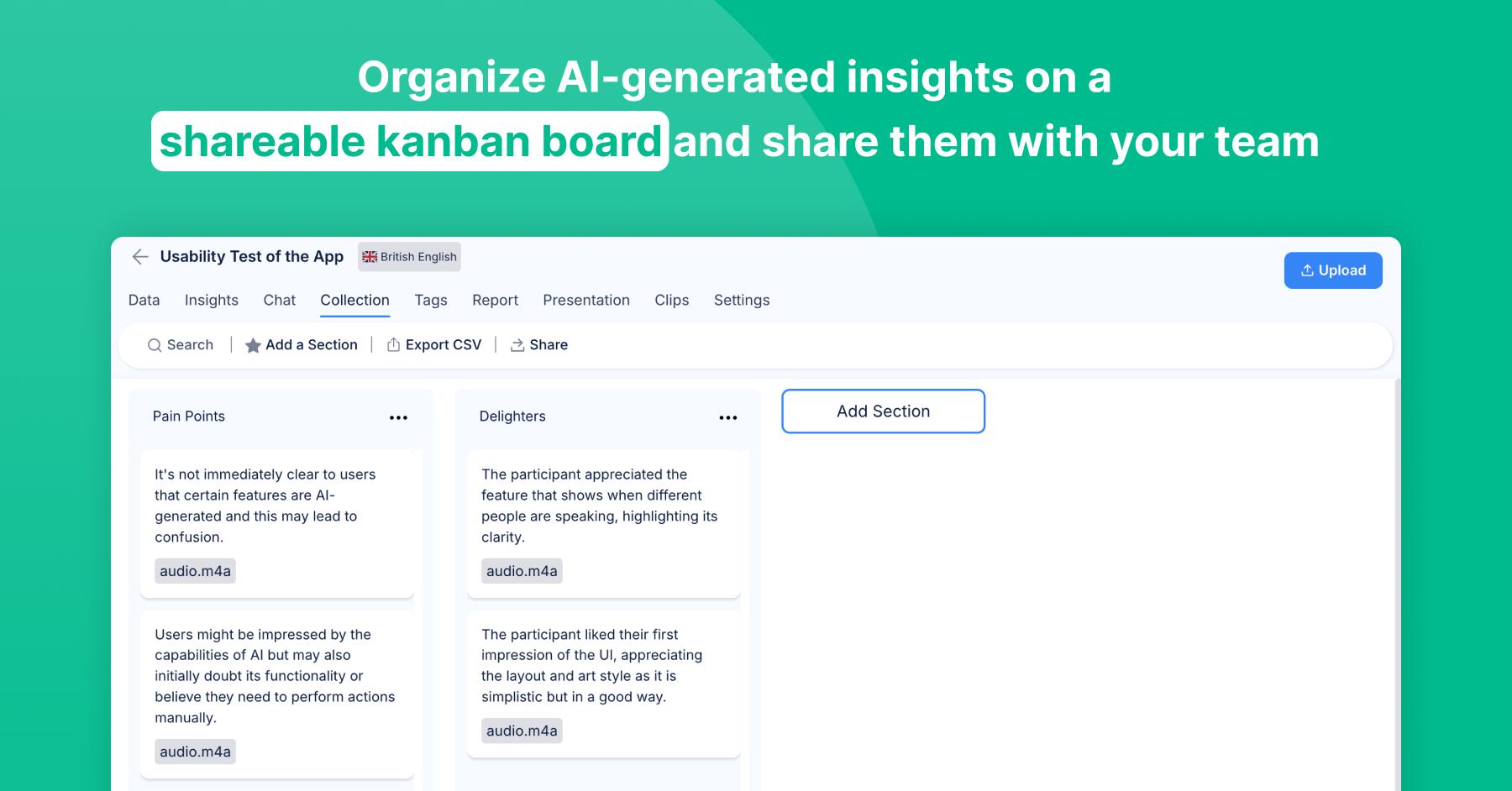The width and height of the screenshot is (1512, 791).
Task: Click audio.m4a tag on AI-generated confusion card
Action: click(x=195, y=571)
